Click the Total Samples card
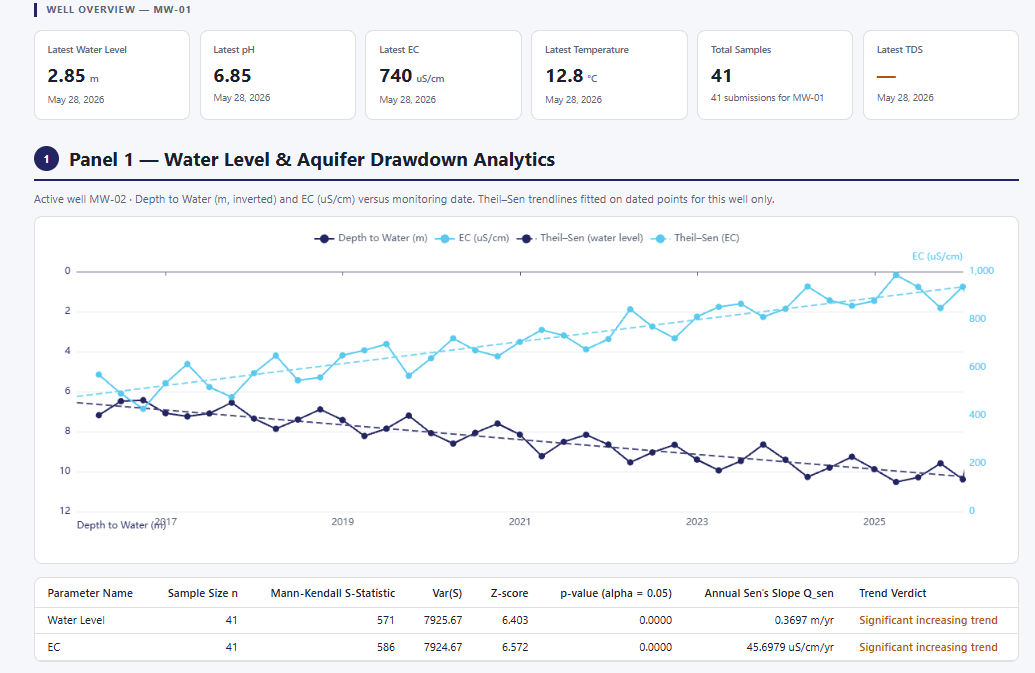The height and width of the screenshot is (673, 1035). [775, 75]
